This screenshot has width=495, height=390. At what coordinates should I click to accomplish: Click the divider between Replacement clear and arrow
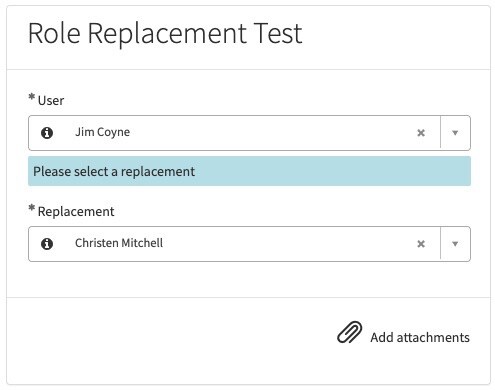440,244
